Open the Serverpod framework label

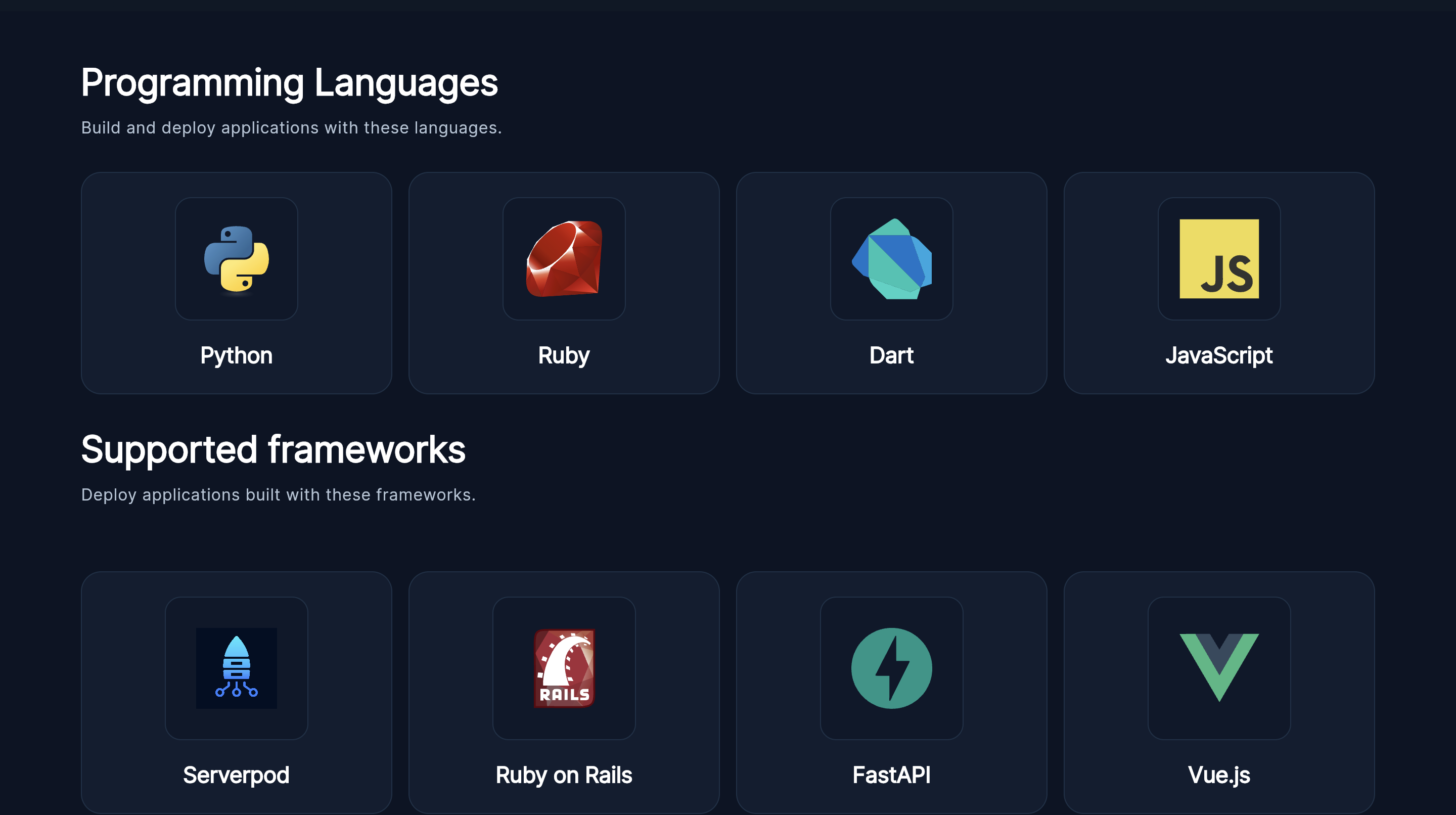(x=236, y=775)
